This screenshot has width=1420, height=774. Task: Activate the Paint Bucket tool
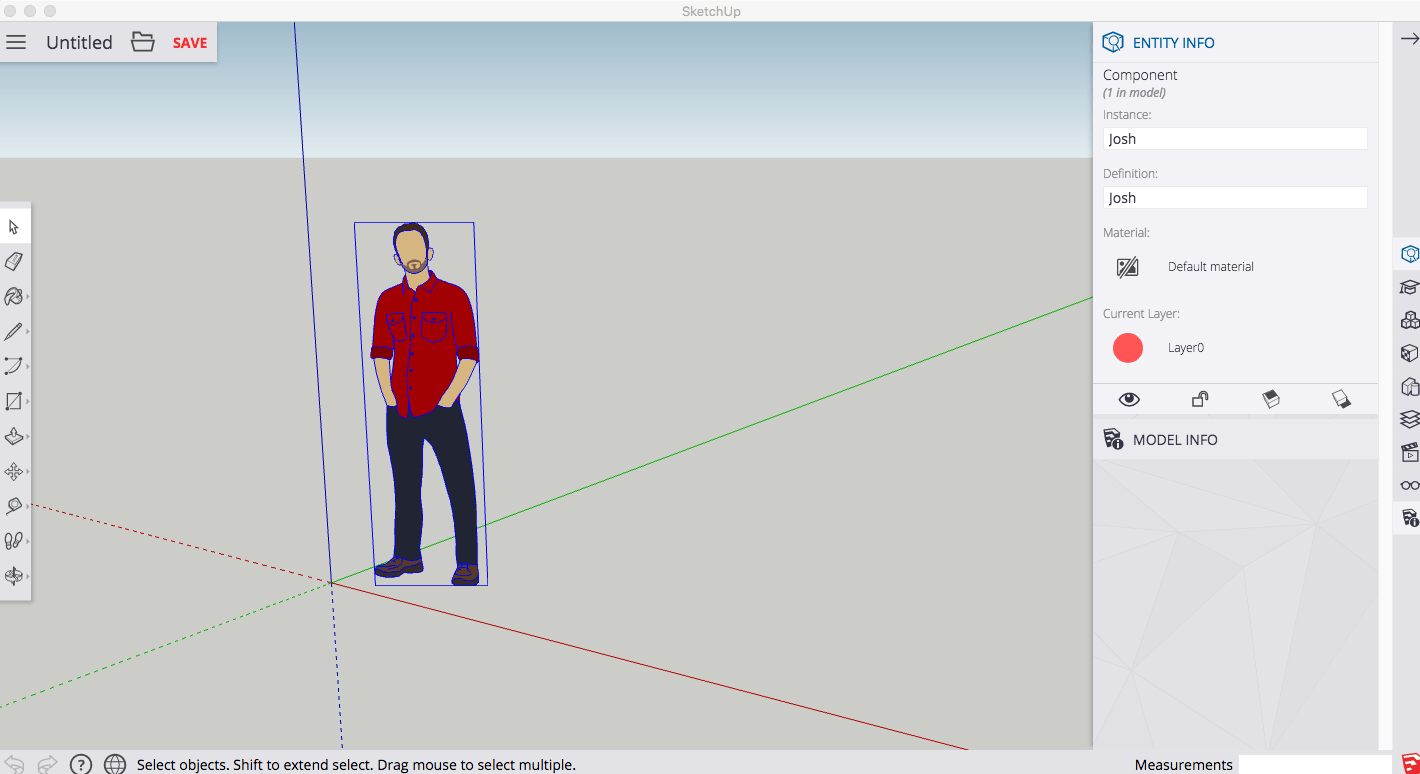pos(15,296)
